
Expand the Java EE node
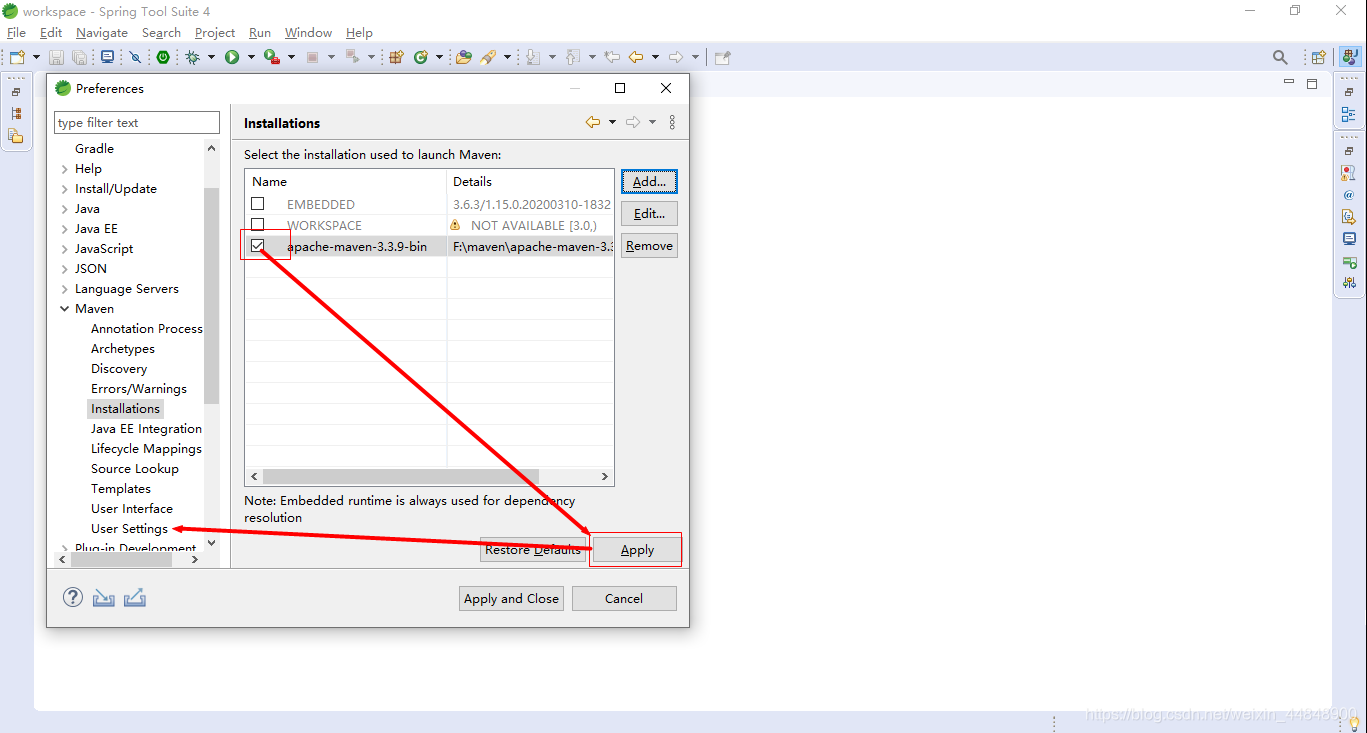[x=64, y=229]
